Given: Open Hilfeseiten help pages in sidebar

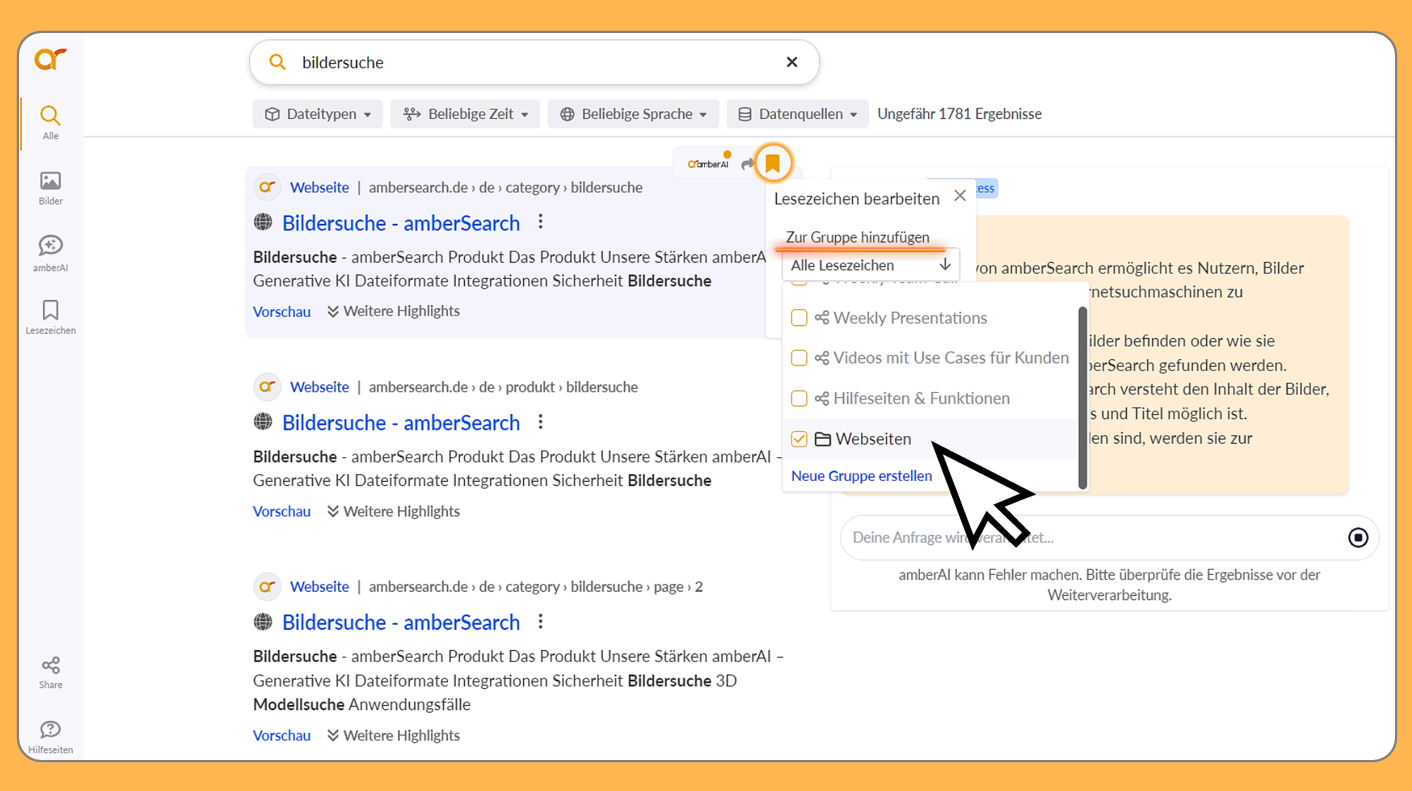Looking at the screenshot, I should click(50, 736).
